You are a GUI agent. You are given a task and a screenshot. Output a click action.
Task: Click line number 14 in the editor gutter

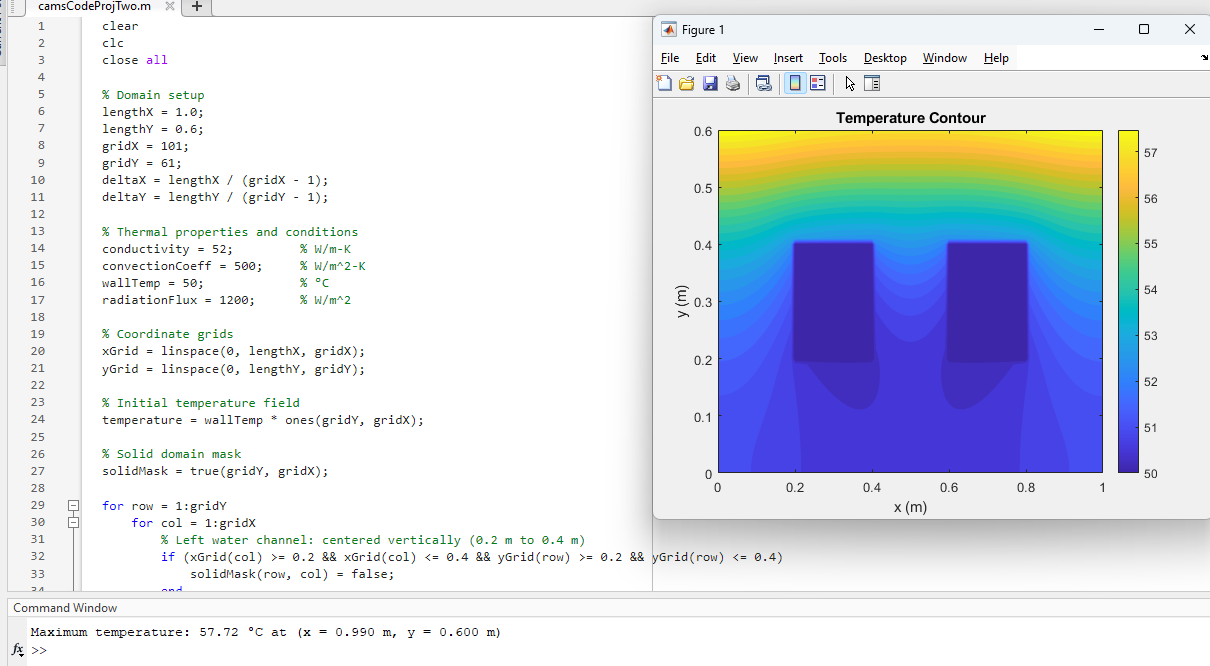pyautogui.click(x=38, y=248)
